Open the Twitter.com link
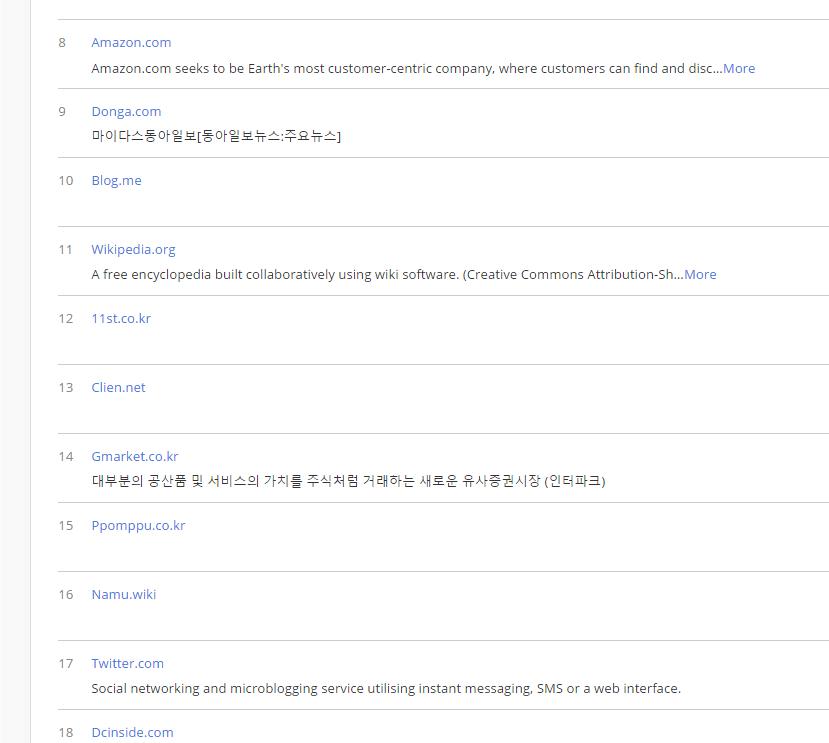This screenshot has height=743, width=829. pos(127,663)
